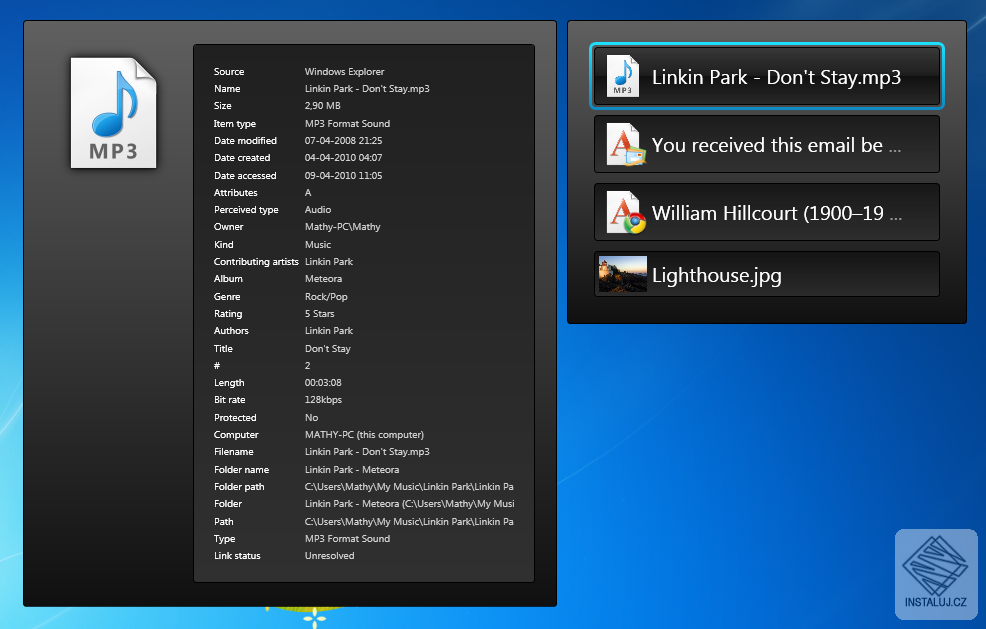Click the INSTALUJ.CZ logo badge
Viewport: 986px width, 629px height.
click(x=936, y=573)
